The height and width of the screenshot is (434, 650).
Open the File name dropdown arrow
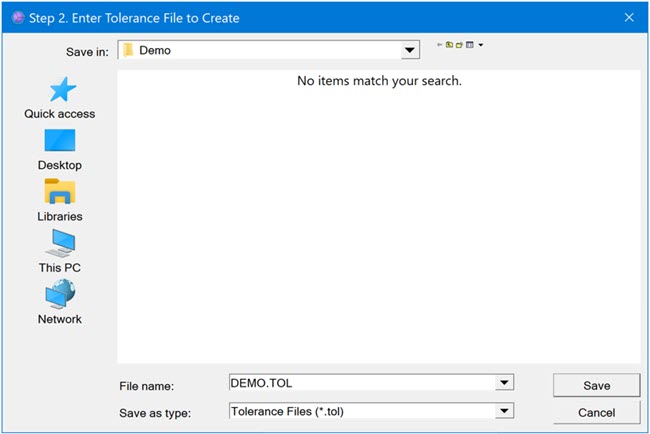point(505,383)
